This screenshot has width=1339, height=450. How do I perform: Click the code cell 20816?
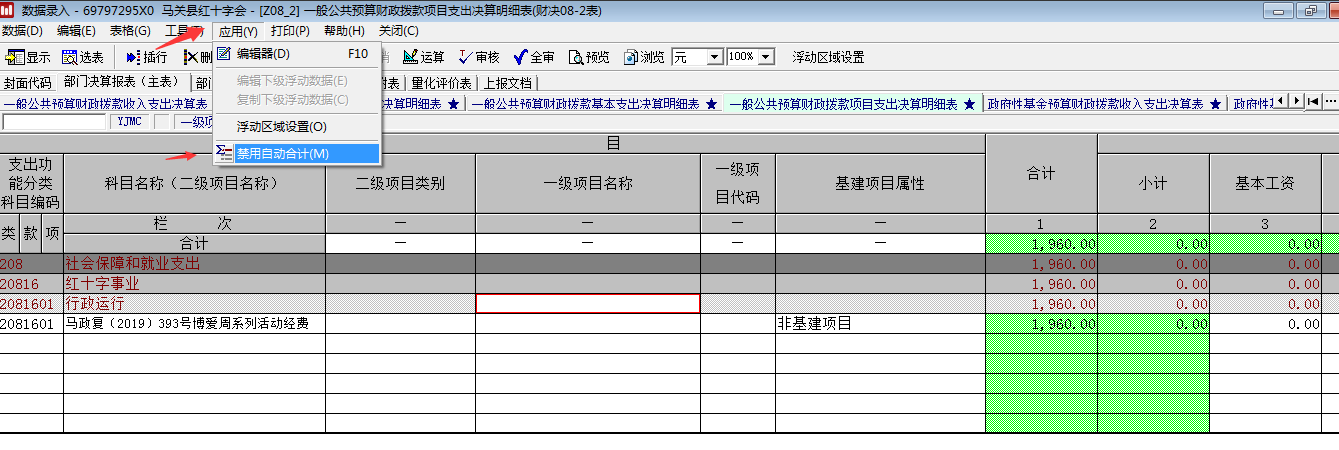pyautogui.click(x=32, y=284)
